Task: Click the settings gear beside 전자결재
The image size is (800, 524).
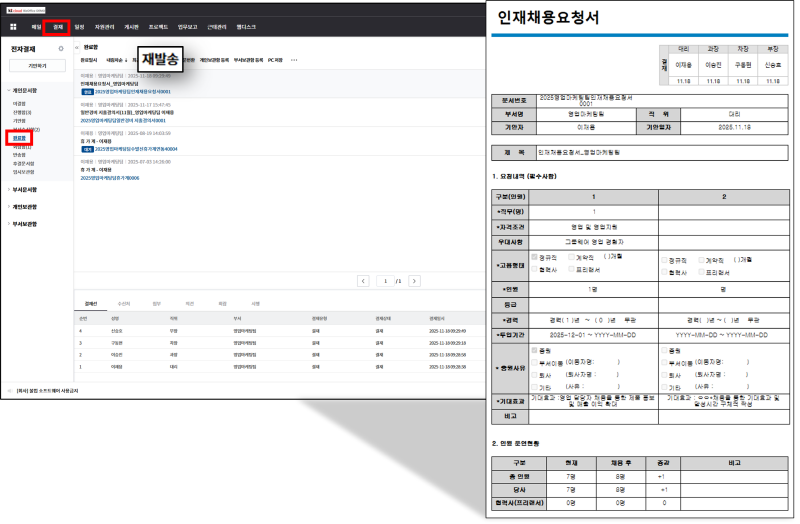Action: pyautogui.click(x=61, y=48)
